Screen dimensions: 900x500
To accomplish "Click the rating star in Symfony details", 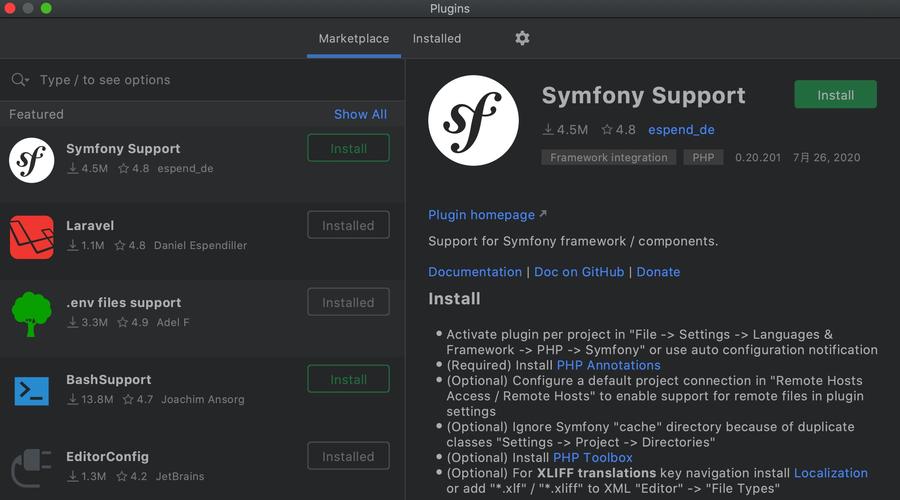I will coord(607,130).
